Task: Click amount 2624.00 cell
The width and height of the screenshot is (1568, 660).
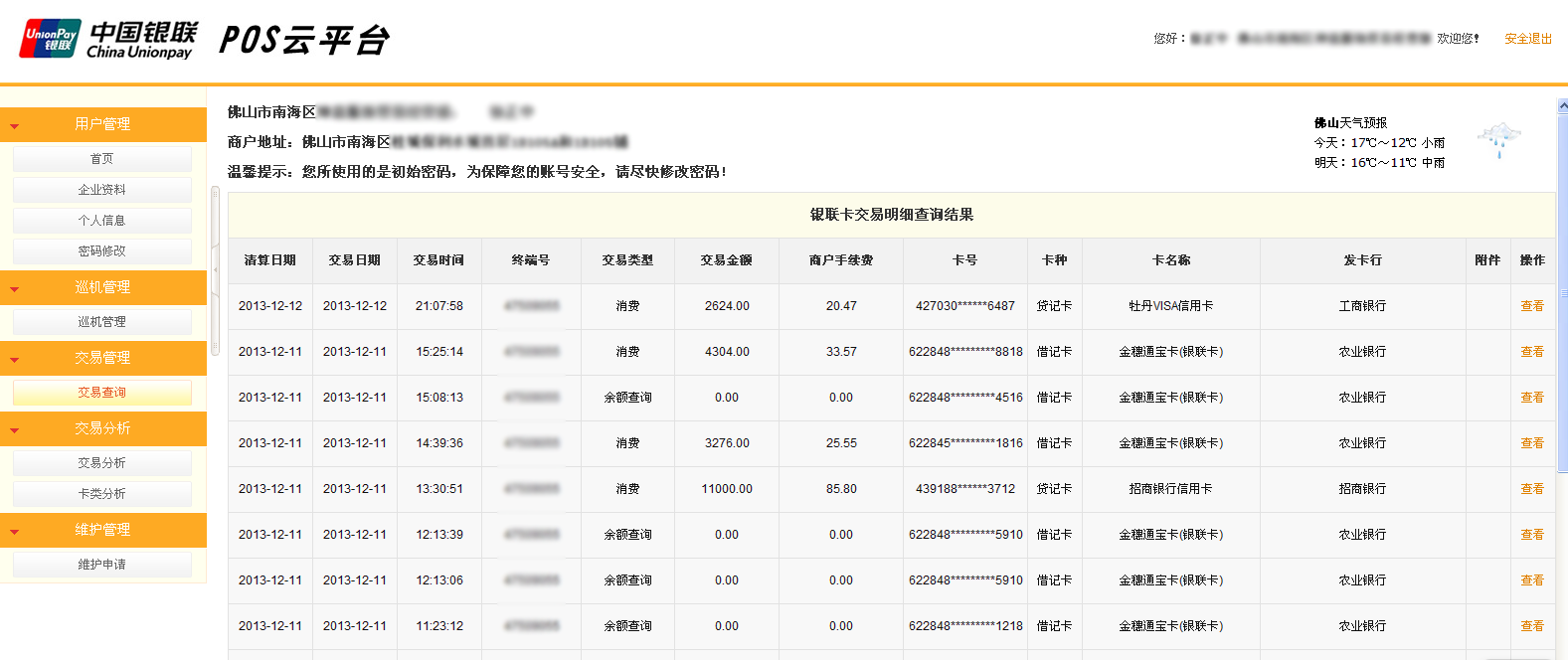Action: click(x=727, y=306)
